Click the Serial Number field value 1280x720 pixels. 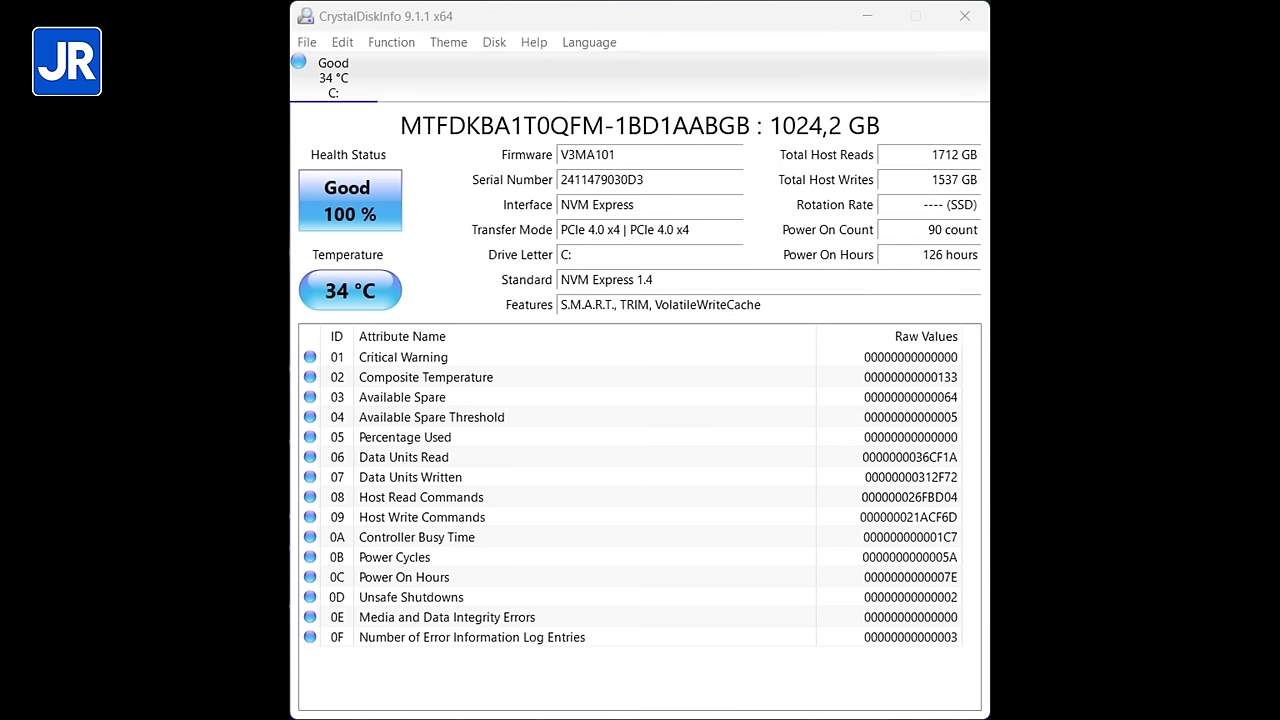click(x=650, y=180)
